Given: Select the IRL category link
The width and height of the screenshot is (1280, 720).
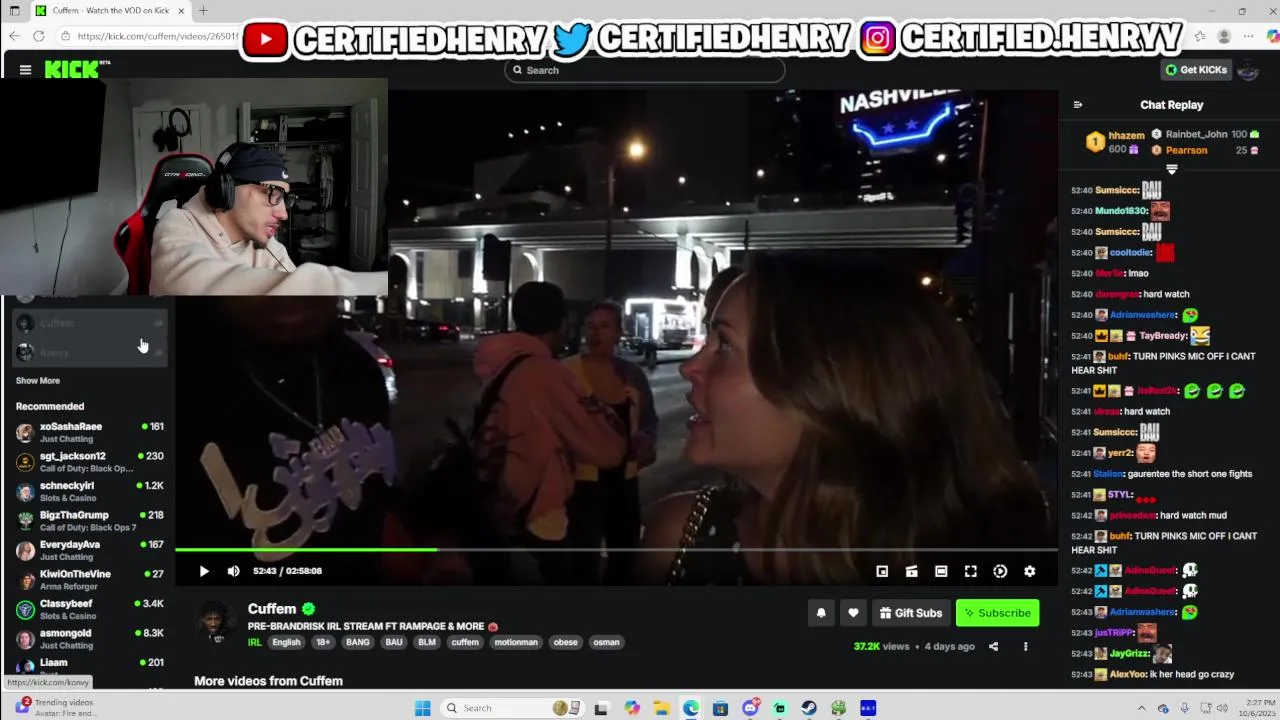Looking at the screenshot, I should [254, 642].
